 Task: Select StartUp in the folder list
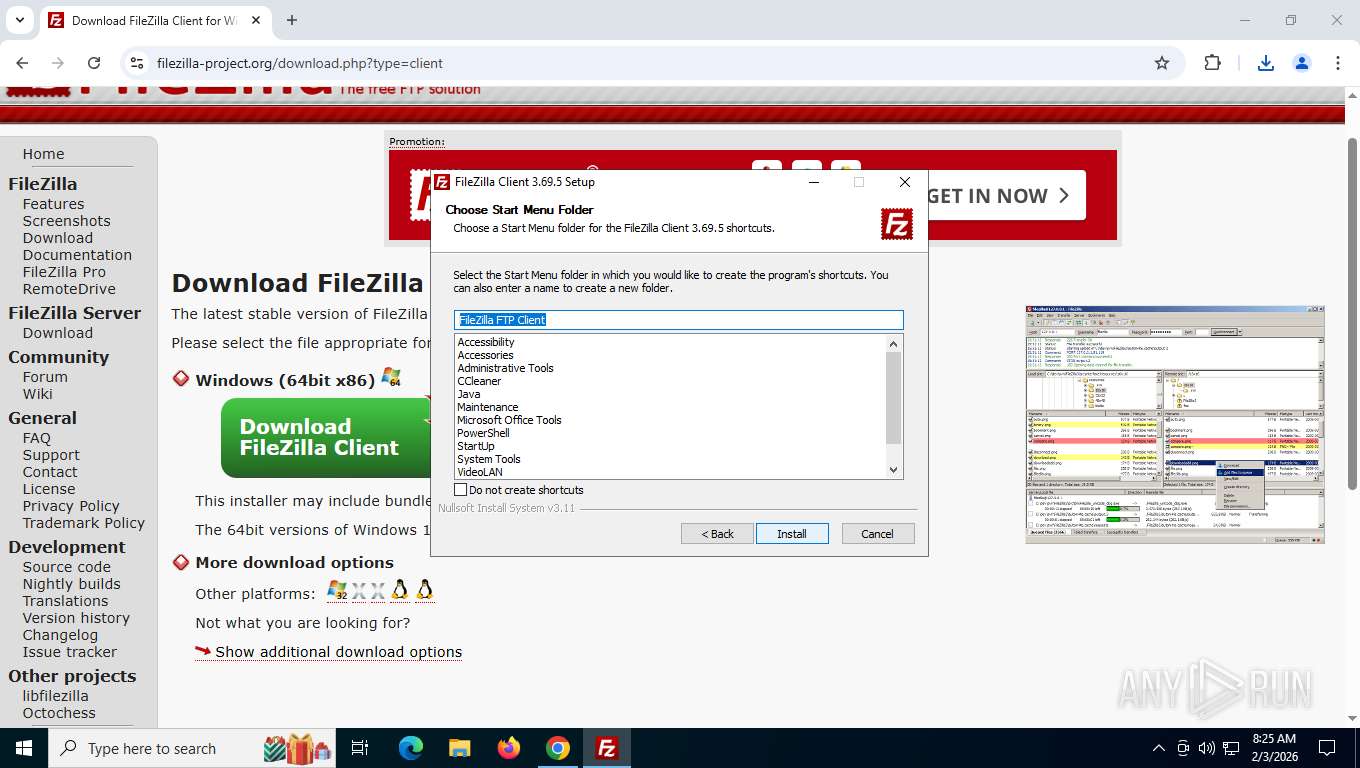point(475,446)
